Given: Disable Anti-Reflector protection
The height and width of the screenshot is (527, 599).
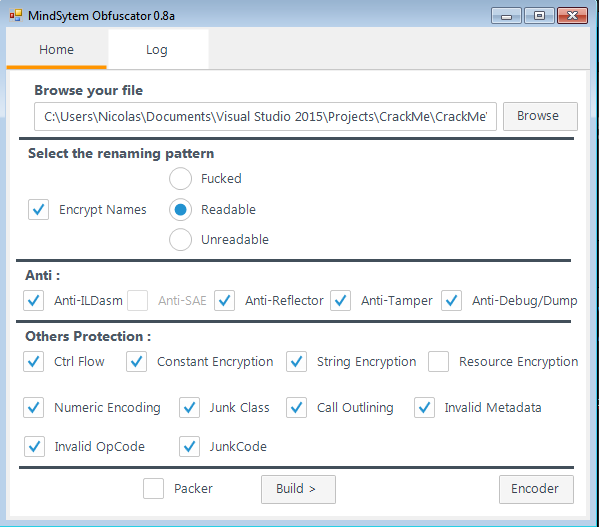Looking at the screenshot, I should [224, 301].
